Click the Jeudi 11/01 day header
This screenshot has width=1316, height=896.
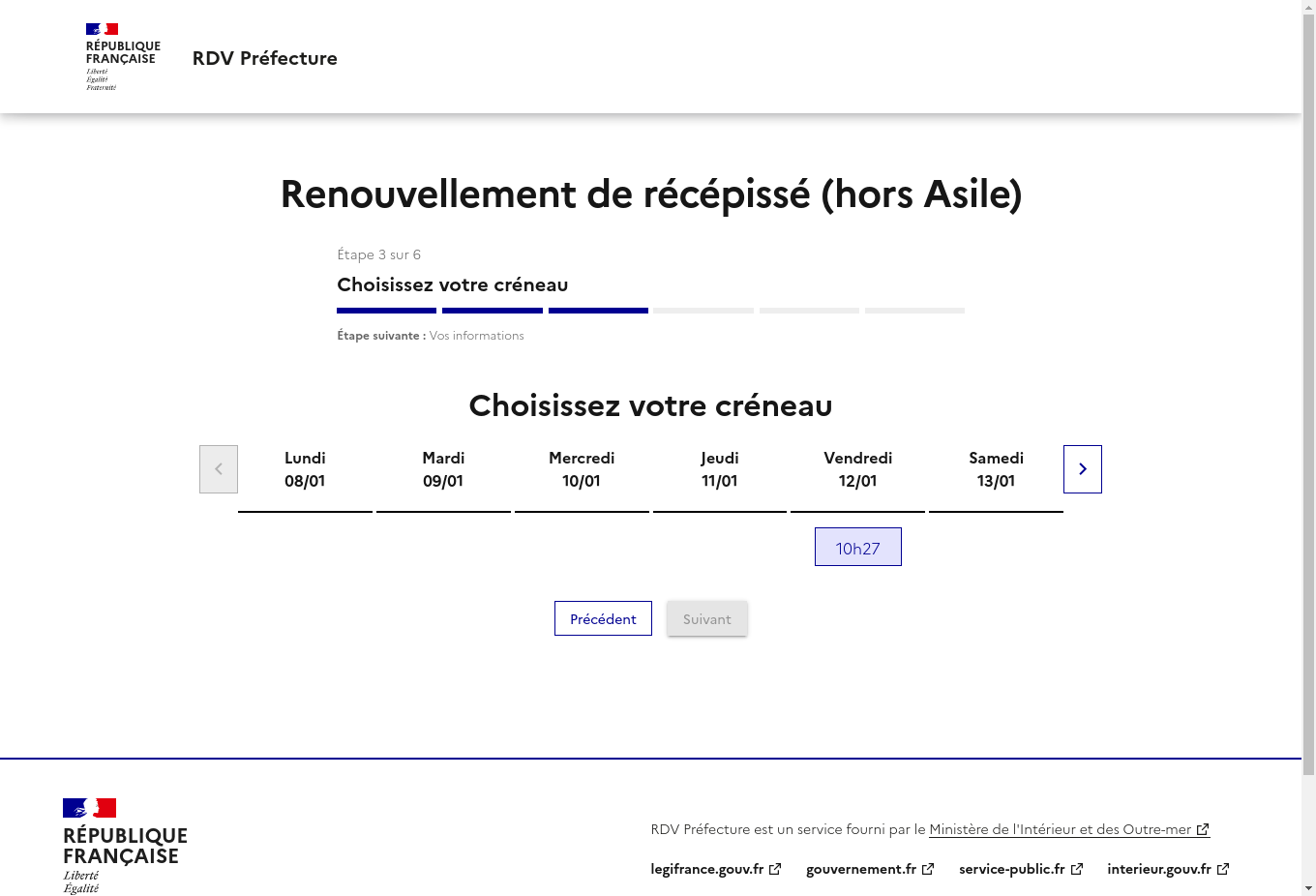[x=720, y=469]
